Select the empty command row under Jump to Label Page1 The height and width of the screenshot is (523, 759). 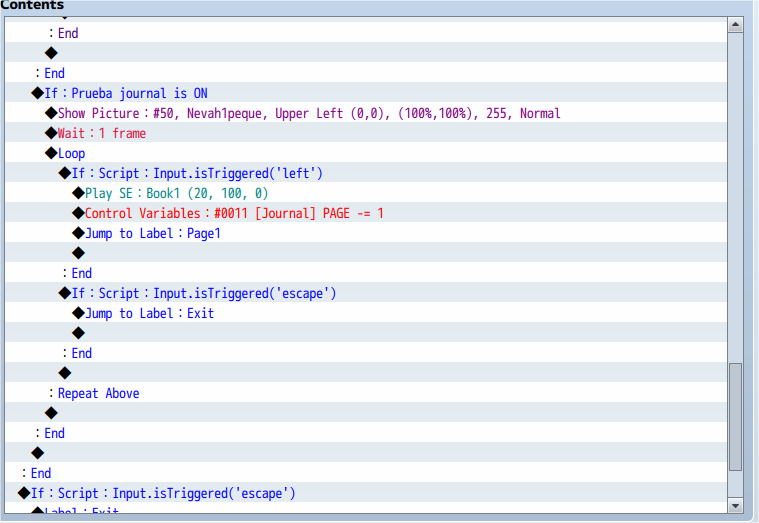coord(365,253)
